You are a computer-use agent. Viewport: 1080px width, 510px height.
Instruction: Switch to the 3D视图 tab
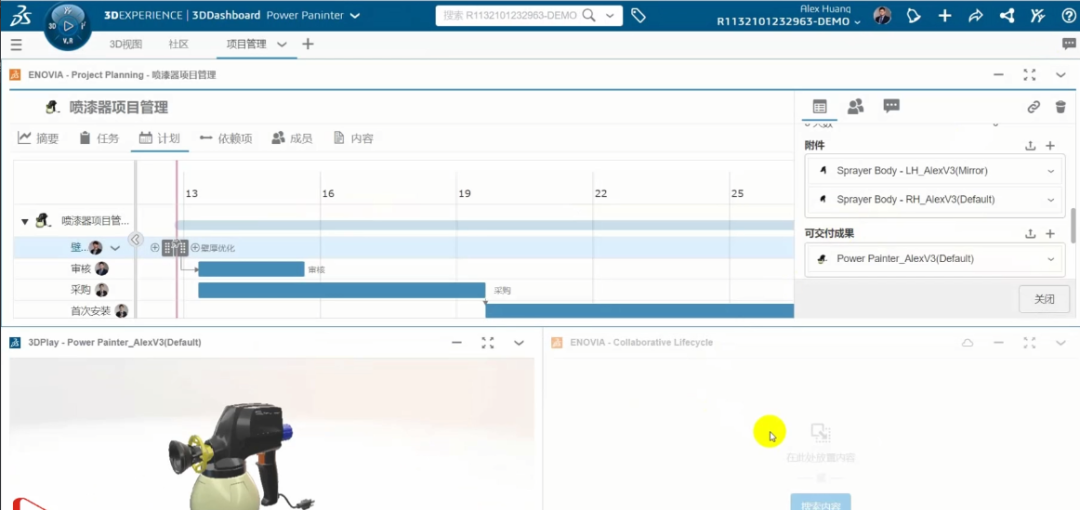point(125,44)
